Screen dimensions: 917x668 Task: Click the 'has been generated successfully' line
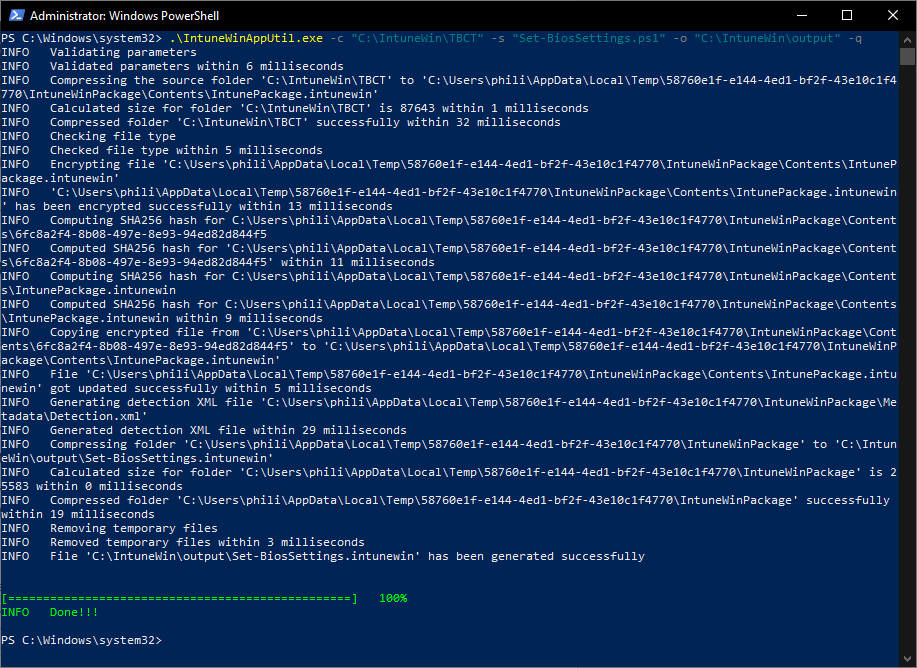323,556
